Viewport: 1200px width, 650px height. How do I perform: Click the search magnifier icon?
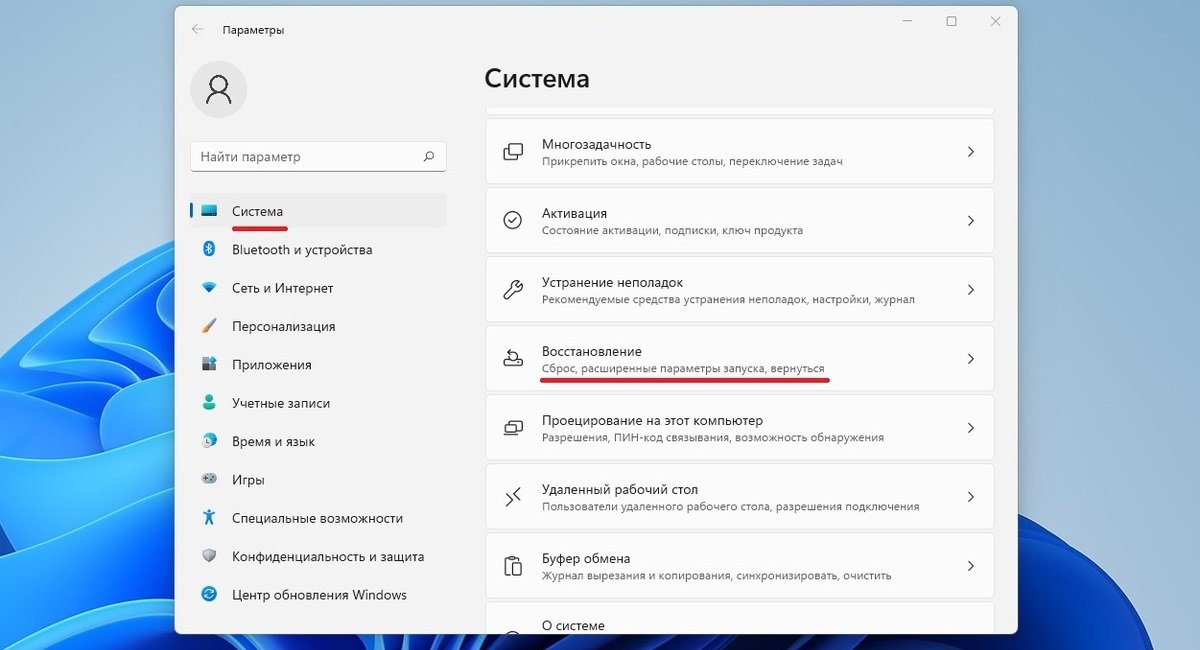coord(429,156)
